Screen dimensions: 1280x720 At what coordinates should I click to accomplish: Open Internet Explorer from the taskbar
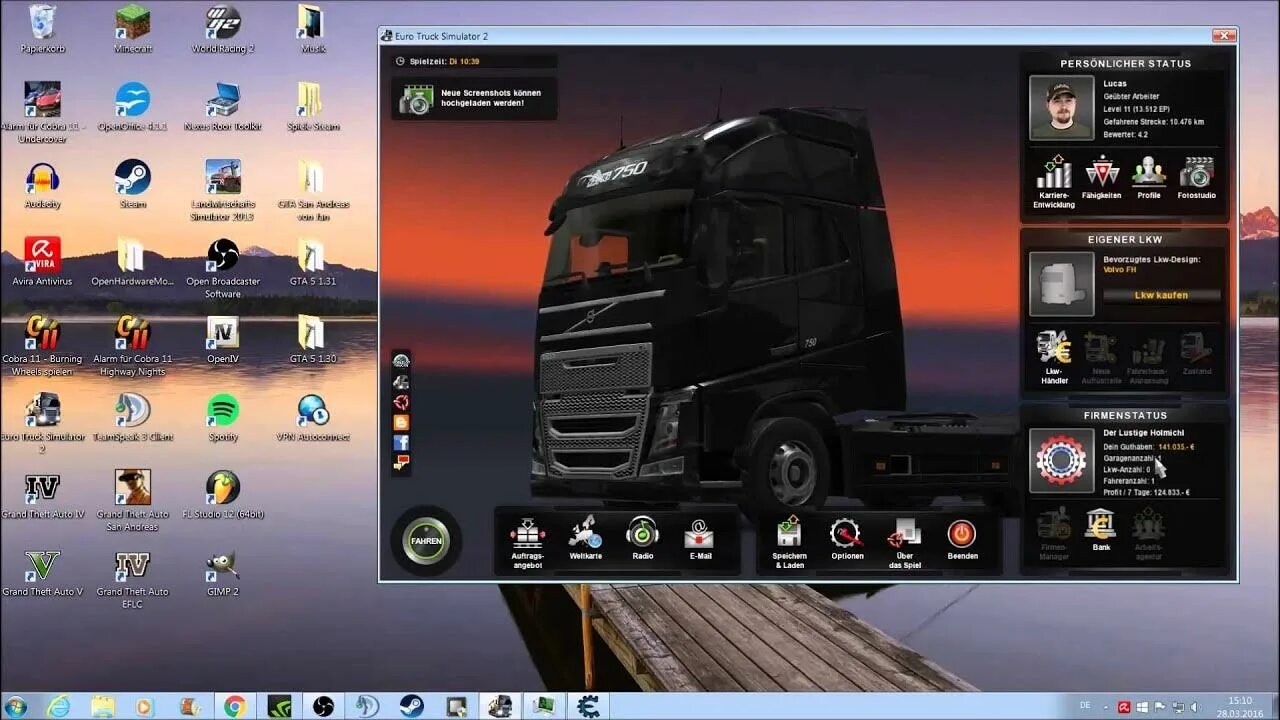[x=59, y=706]
